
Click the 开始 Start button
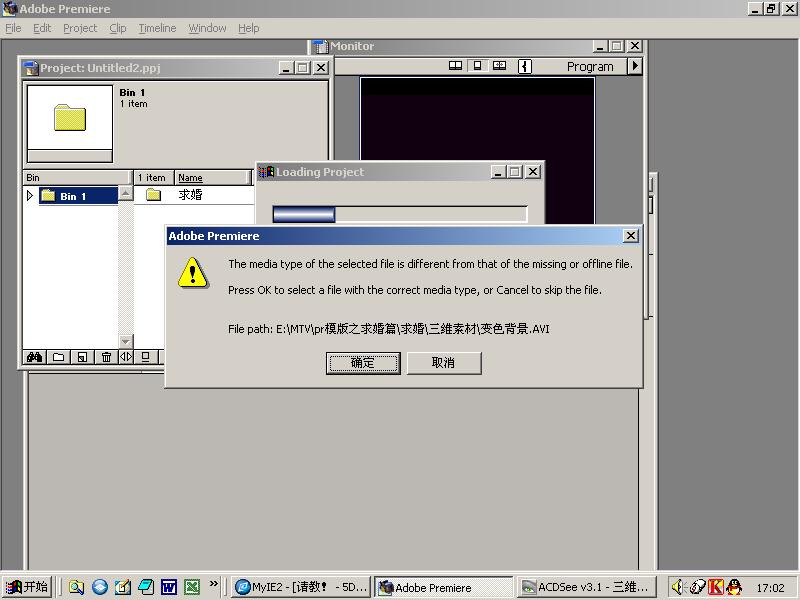pyautogui.click(x=27, y=587)
